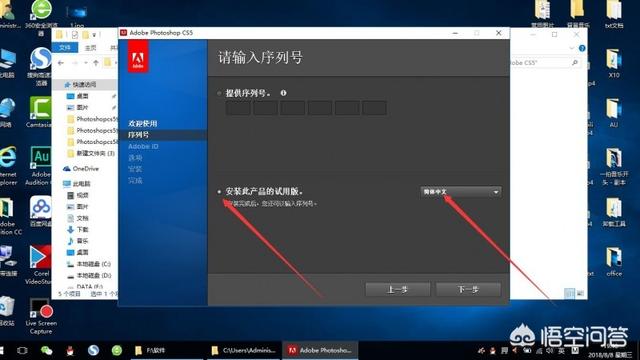Select 新建文件夹 (3) in Explorer pane
This screenshot has height=360, width=640.
click(91, 153)
